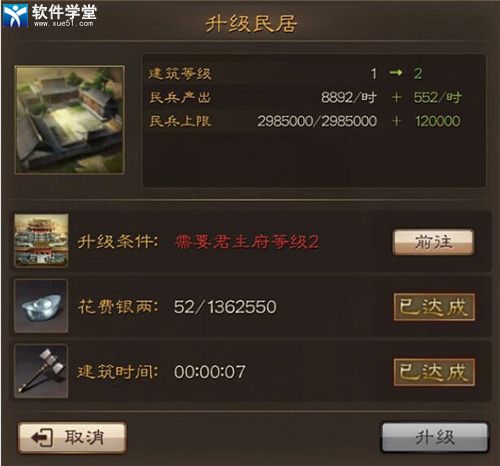500x466 pixels.
Task: Click the 升级民居 title heading
Action: (x=251, y=24)
